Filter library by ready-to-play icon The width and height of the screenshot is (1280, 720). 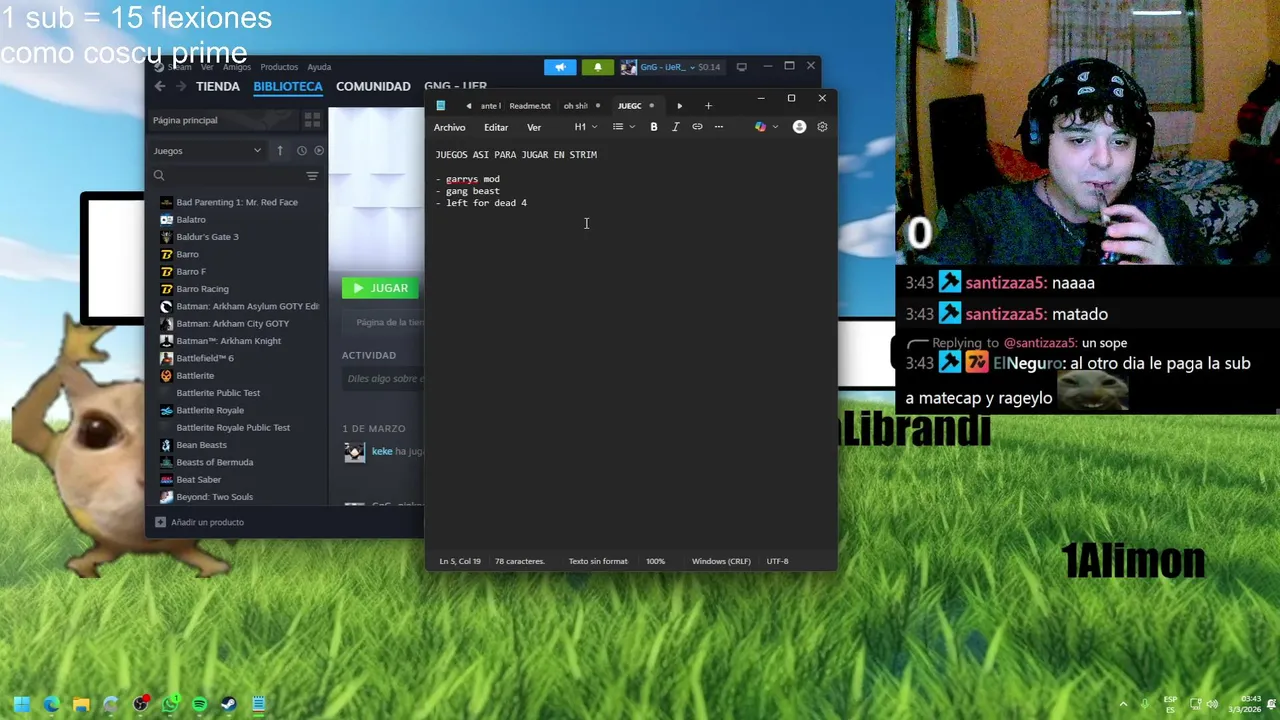pyautogui.click(x=319, y=151)
